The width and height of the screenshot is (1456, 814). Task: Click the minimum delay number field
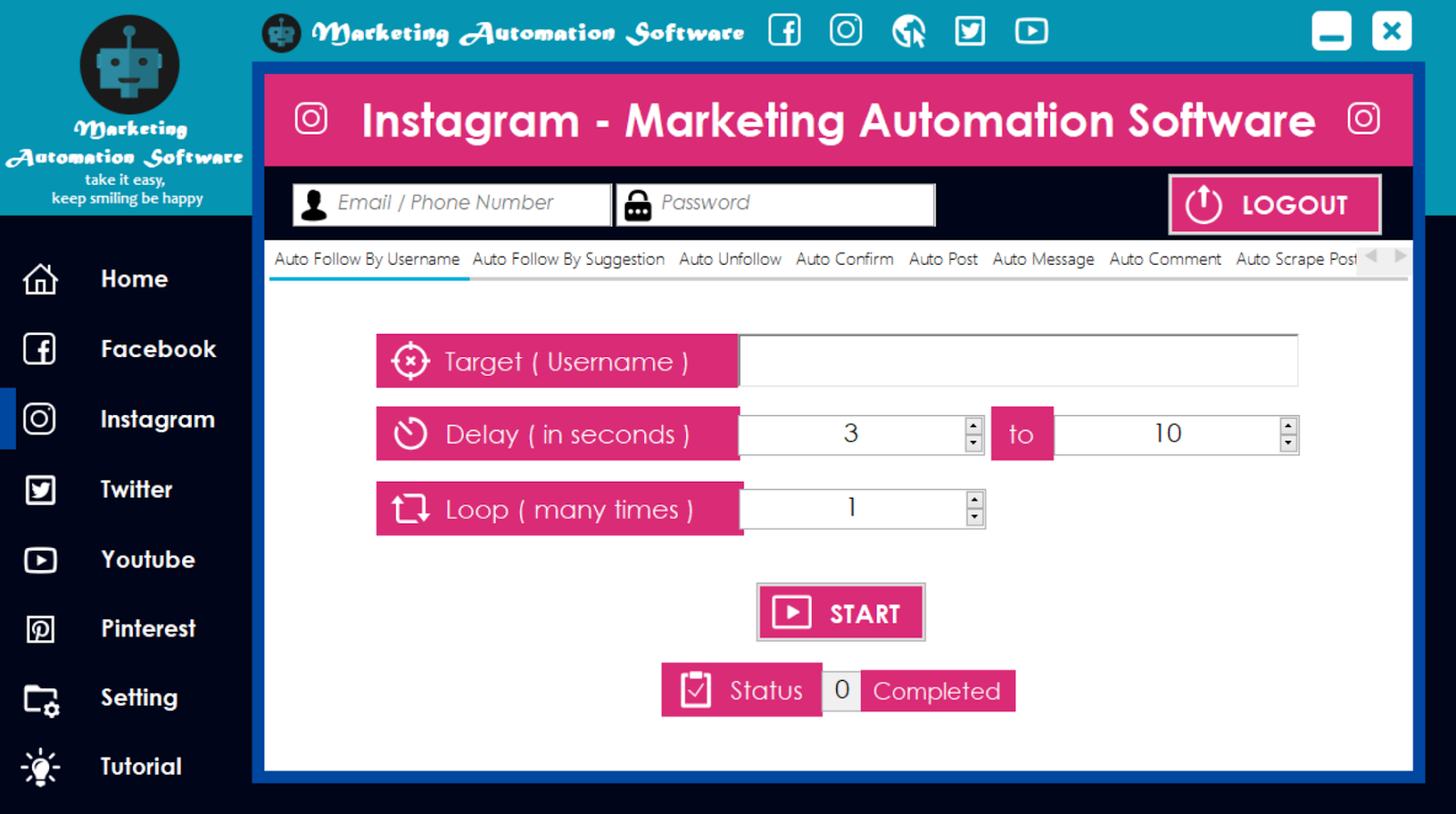[x=851, y=434]
